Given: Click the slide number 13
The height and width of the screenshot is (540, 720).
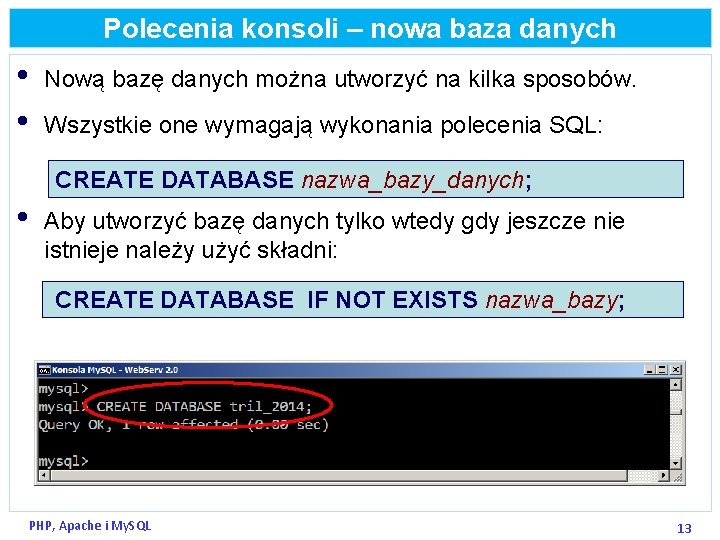Looking at the screenshot, I should pyautogui.click(x=684, y=528).
